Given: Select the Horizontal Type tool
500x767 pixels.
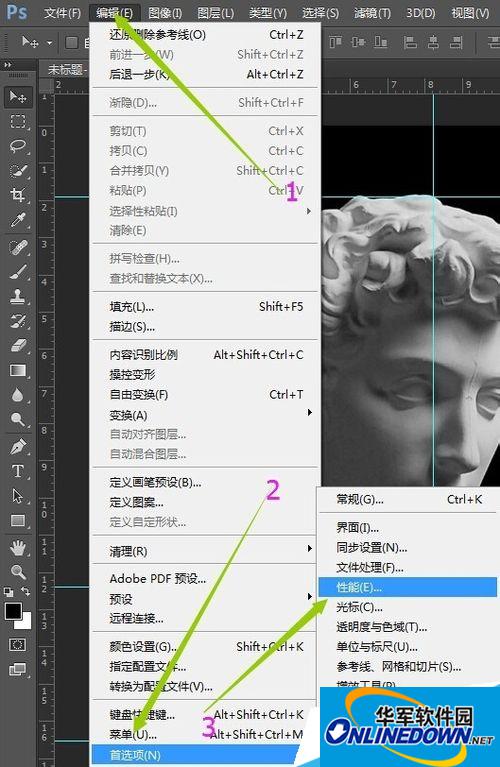Looking at the screenshot, I should 18,471.
